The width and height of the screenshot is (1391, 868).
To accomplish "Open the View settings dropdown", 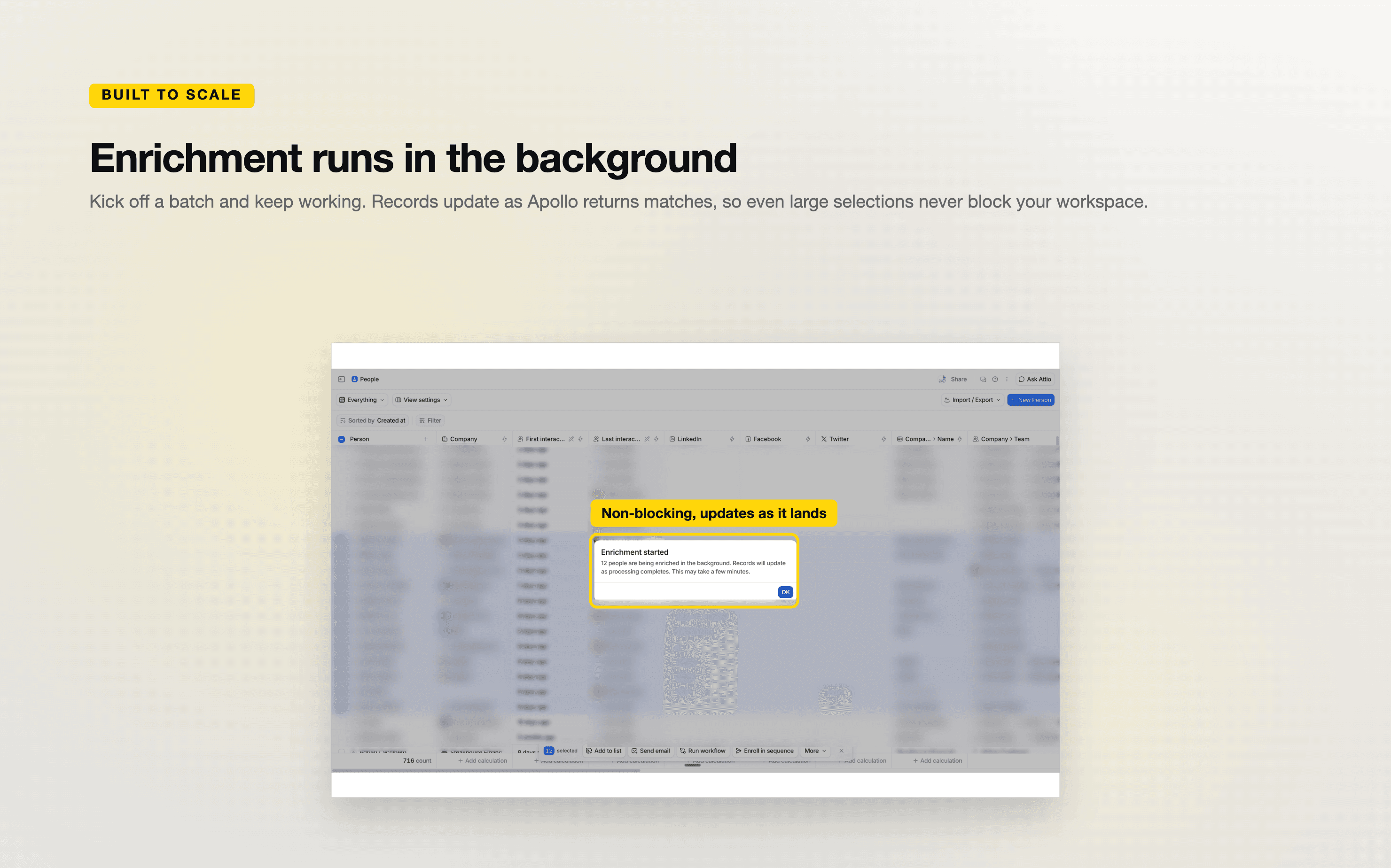I will point(421,400).
